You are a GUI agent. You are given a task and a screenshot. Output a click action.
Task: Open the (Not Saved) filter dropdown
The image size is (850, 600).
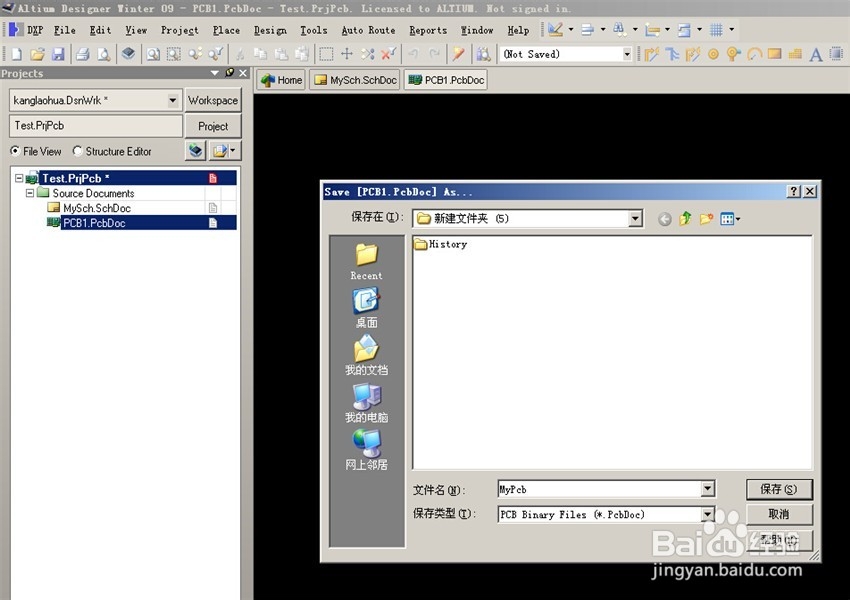coord(627,54)
